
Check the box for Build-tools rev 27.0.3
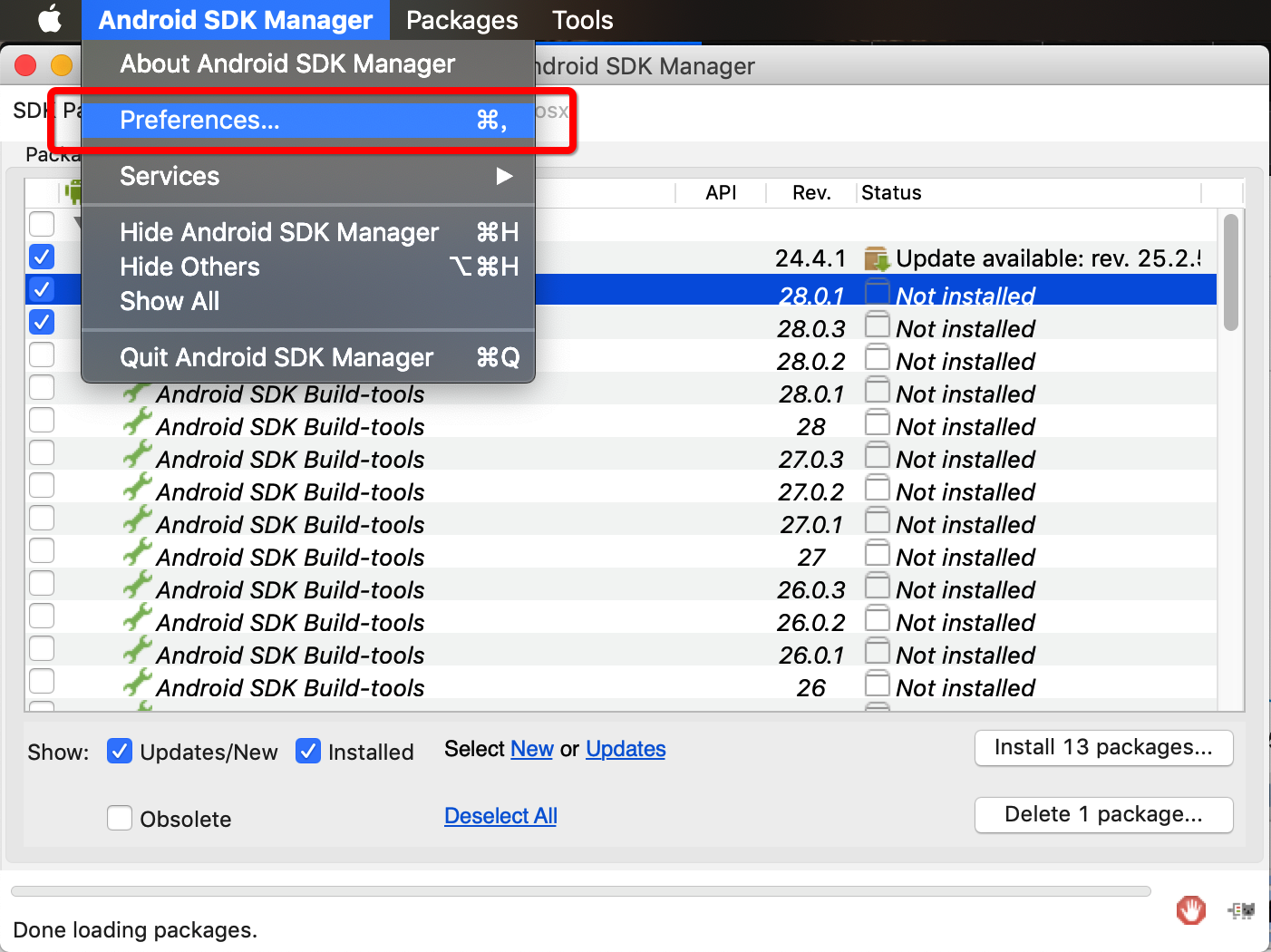(42, 452)
